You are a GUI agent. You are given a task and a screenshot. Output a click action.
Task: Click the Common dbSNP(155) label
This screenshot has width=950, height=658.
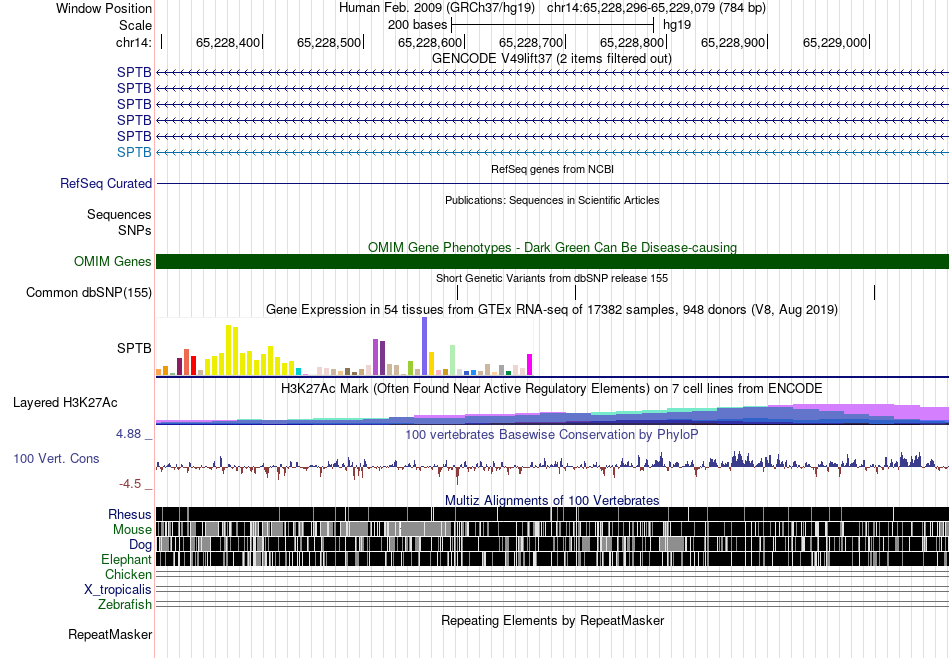click(89, 293)
